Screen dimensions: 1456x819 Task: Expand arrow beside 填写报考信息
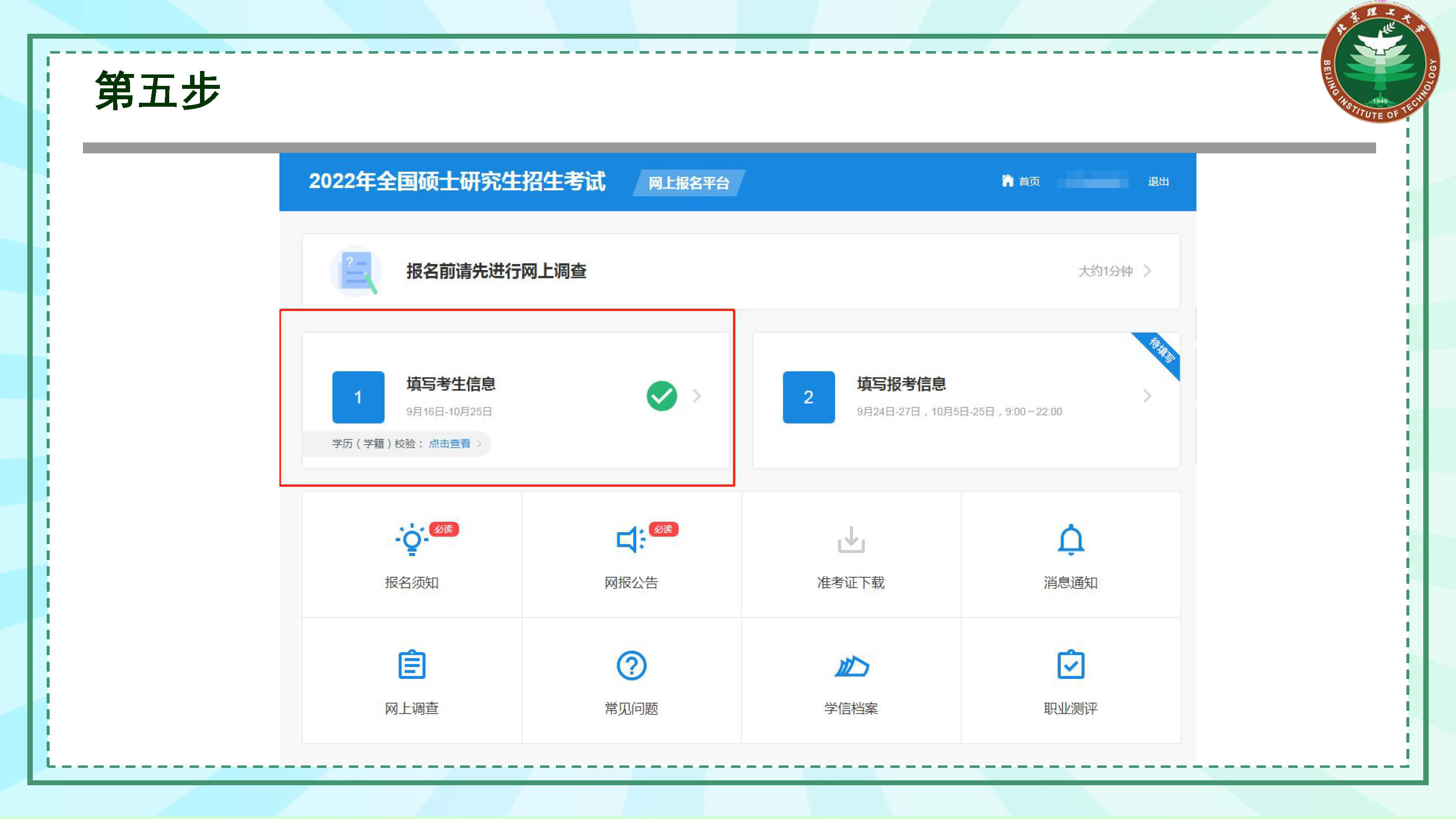pos(1147,396)
